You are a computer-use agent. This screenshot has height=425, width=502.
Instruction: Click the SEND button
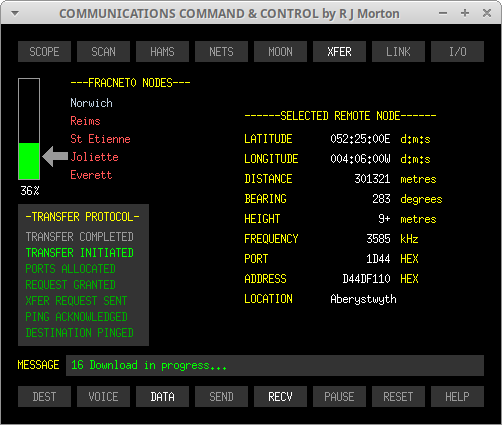(x=221, y=397)
